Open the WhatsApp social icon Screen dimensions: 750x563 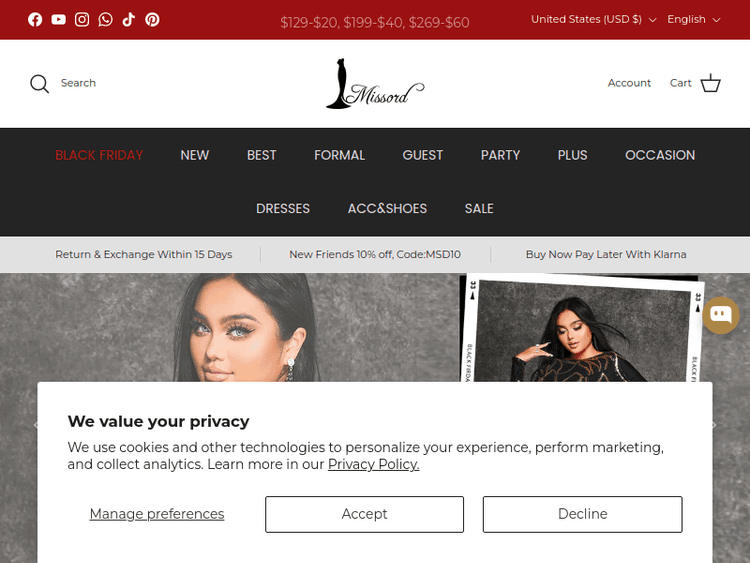point(105,20)
